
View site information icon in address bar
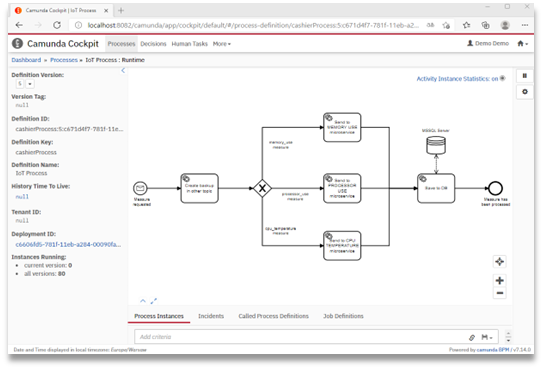pos(79,25)
